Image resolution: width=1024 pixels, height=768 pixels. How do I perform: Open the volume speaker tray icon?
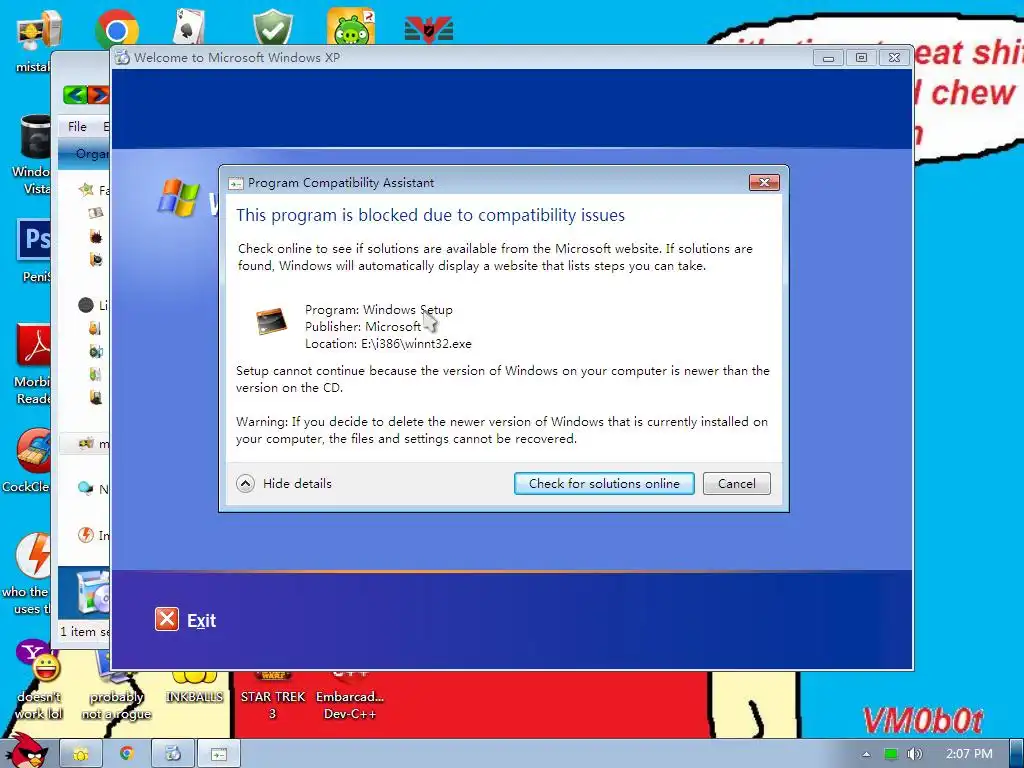pos(914,754)
